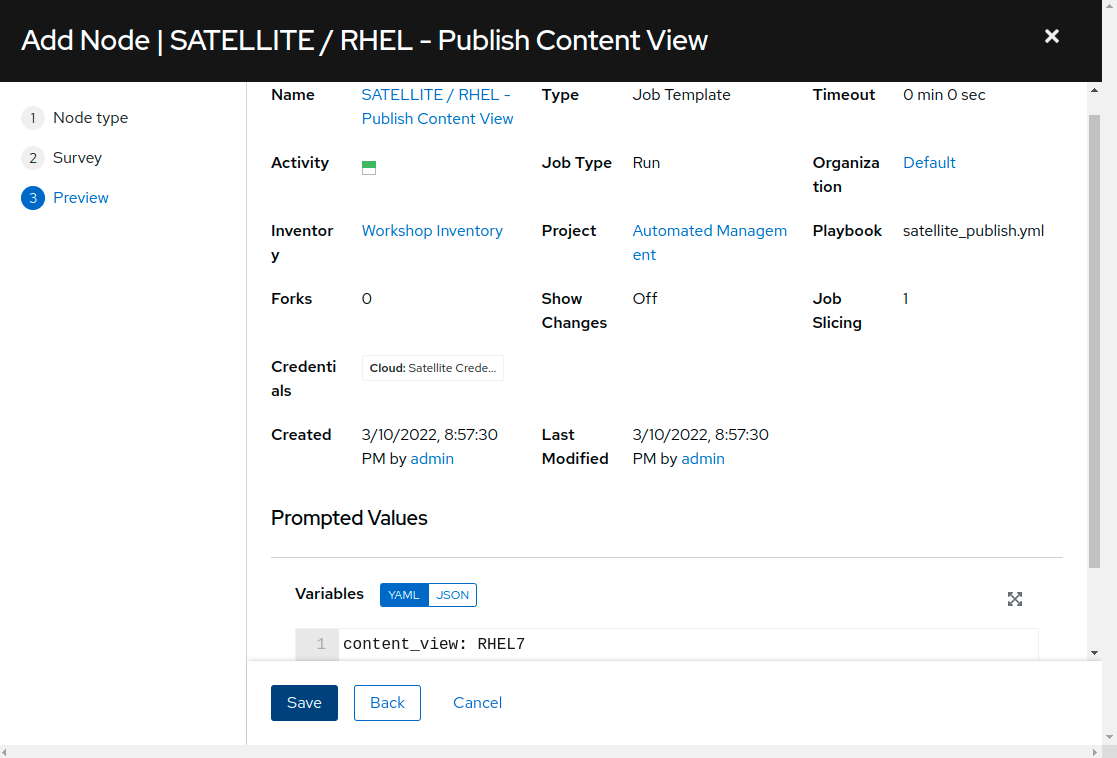1117x758 pixels.
Task: Open the Satellite Credential chip
Action: (433, 368)
